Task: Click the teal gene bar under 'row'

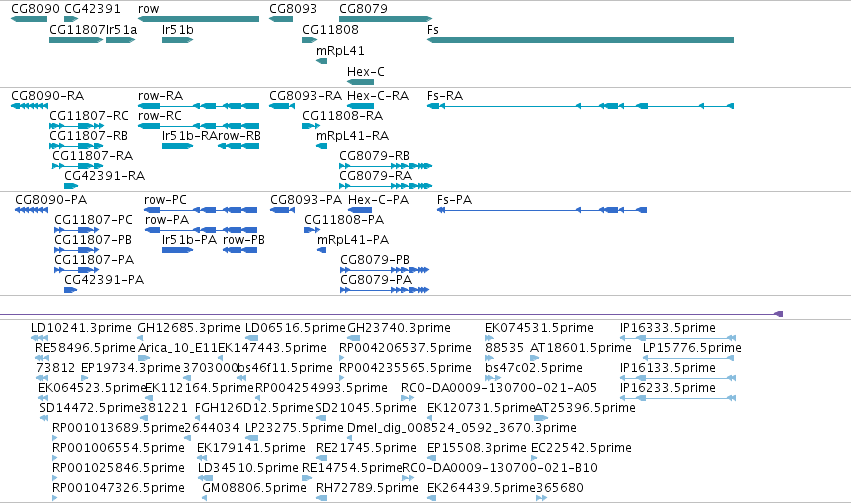Action: point(199,19)
